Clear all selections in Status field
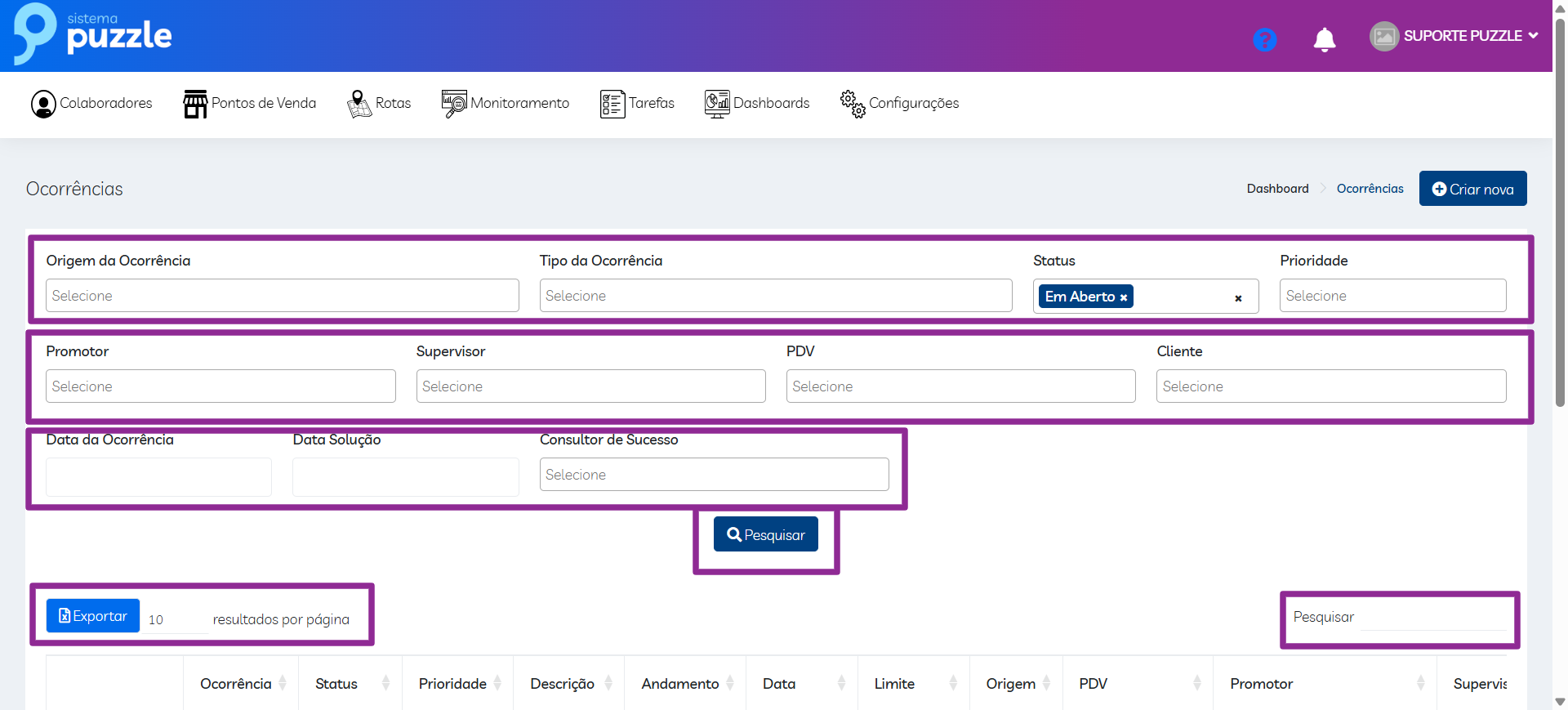 1238,298
